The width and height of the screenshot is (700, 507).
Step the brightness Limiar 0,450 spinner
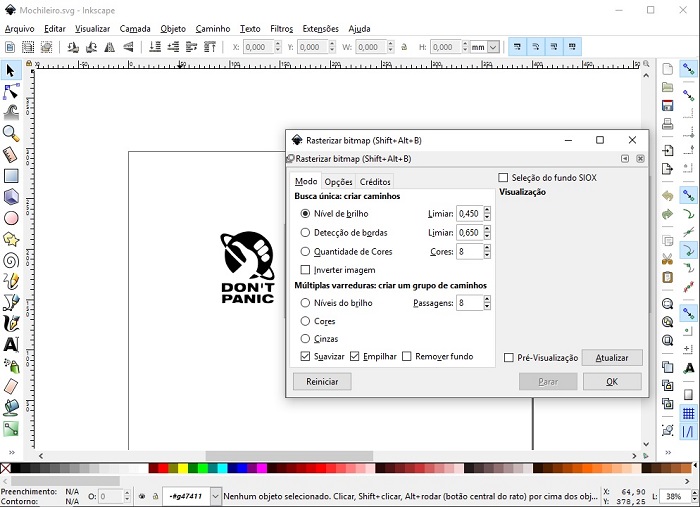pos(487,213)
